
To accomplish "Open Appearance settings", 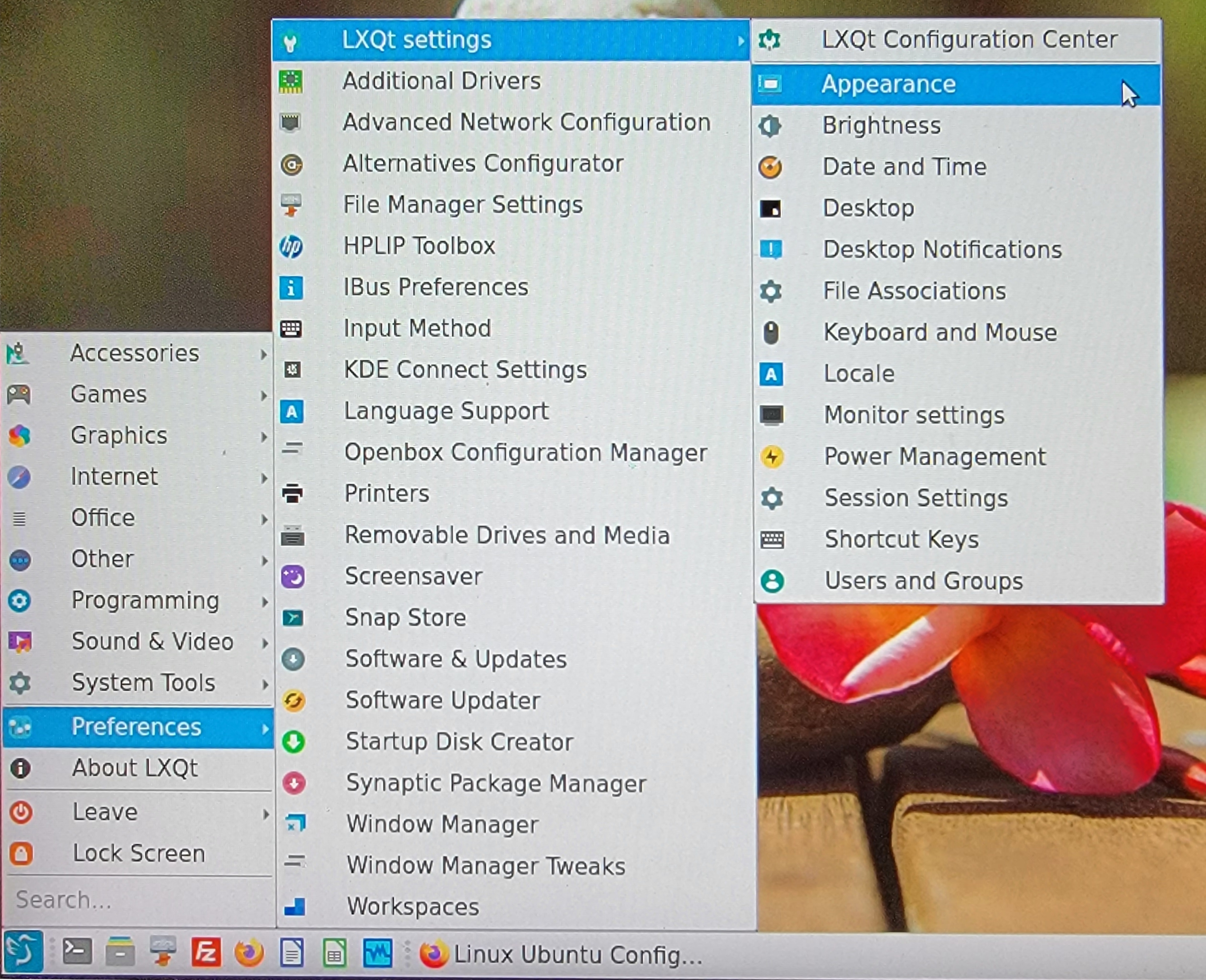I will click(x=888, y=85).
